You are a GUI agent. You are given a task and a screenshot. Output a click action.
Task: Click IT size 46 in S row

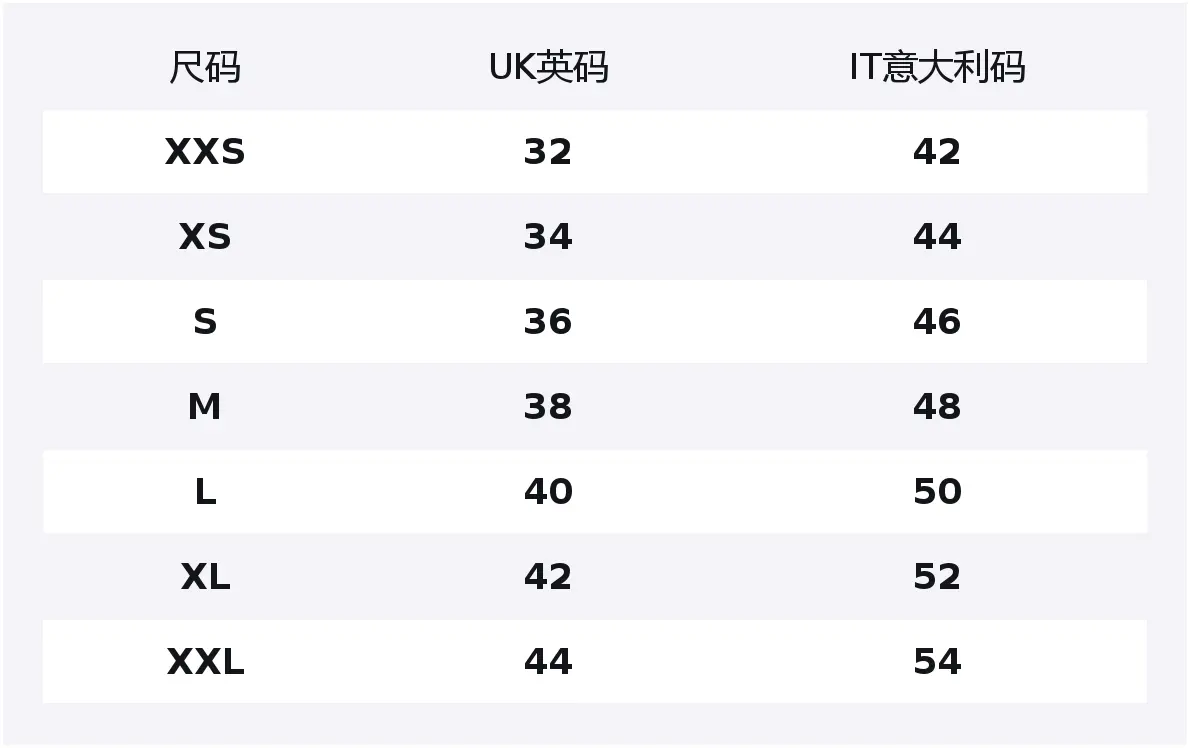(937, 322)
